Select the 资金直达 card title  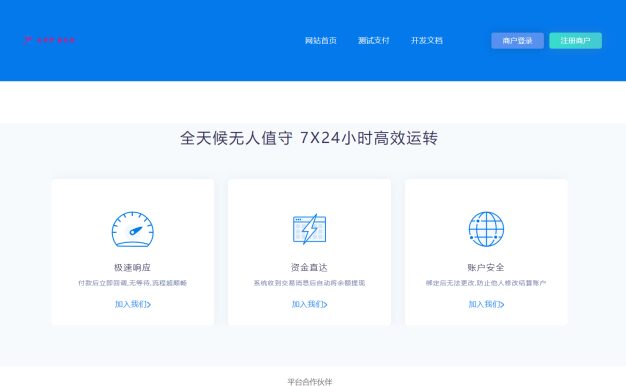pyautogui.click(x=309, y=267)
